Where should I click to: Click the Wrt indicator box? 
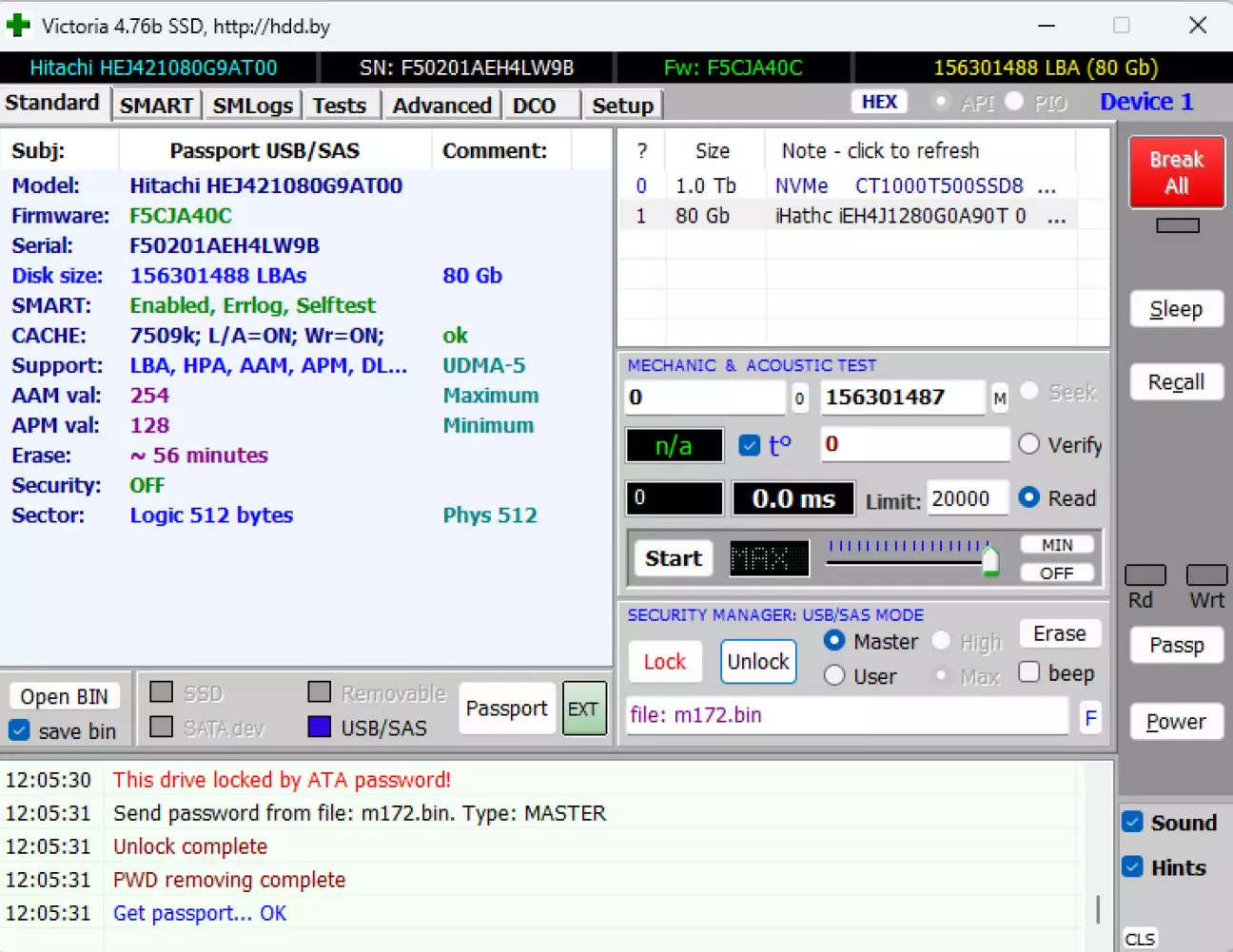pyautogui.click(x=1206, y=574)
